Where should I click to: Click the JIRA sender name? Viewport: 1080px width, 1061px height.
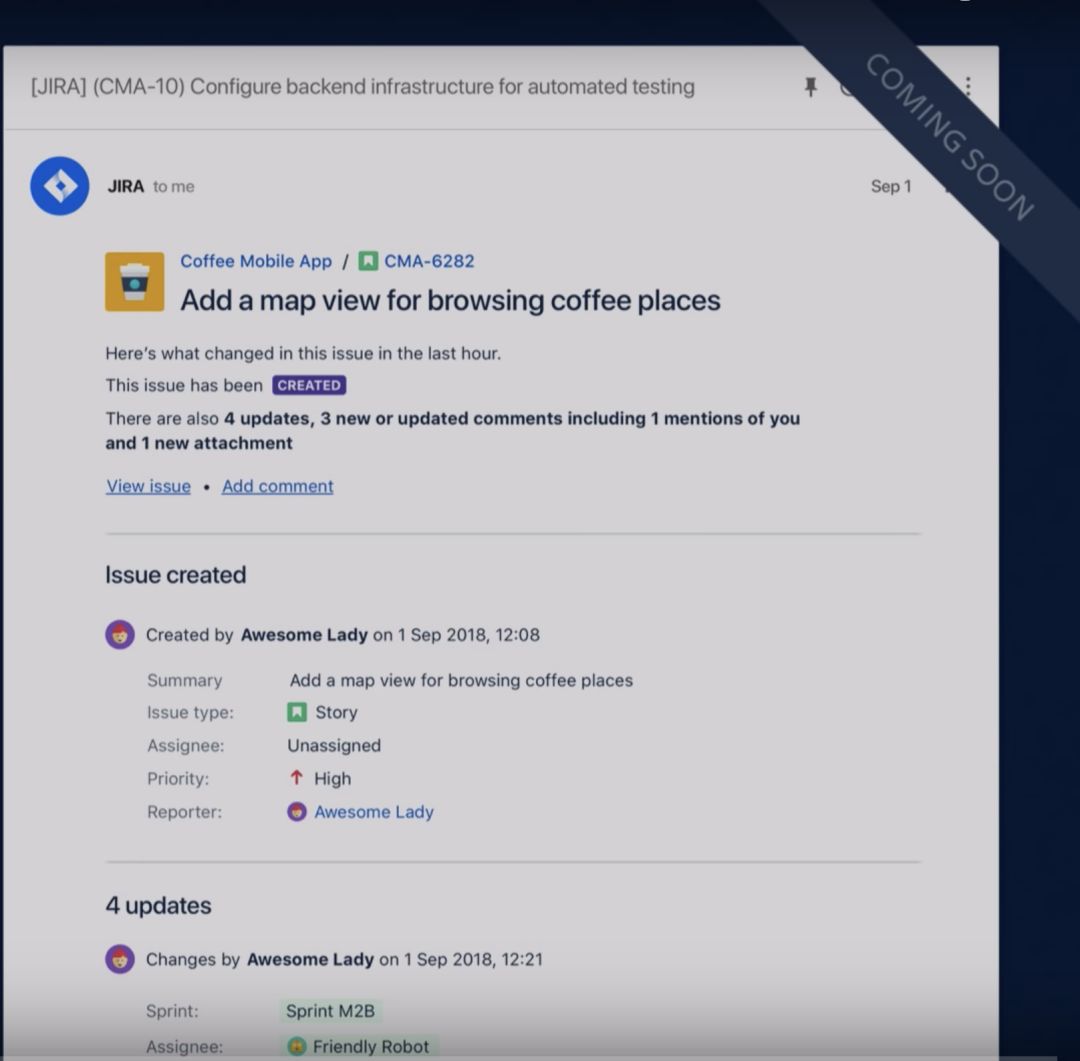click(x=126, y=187)
